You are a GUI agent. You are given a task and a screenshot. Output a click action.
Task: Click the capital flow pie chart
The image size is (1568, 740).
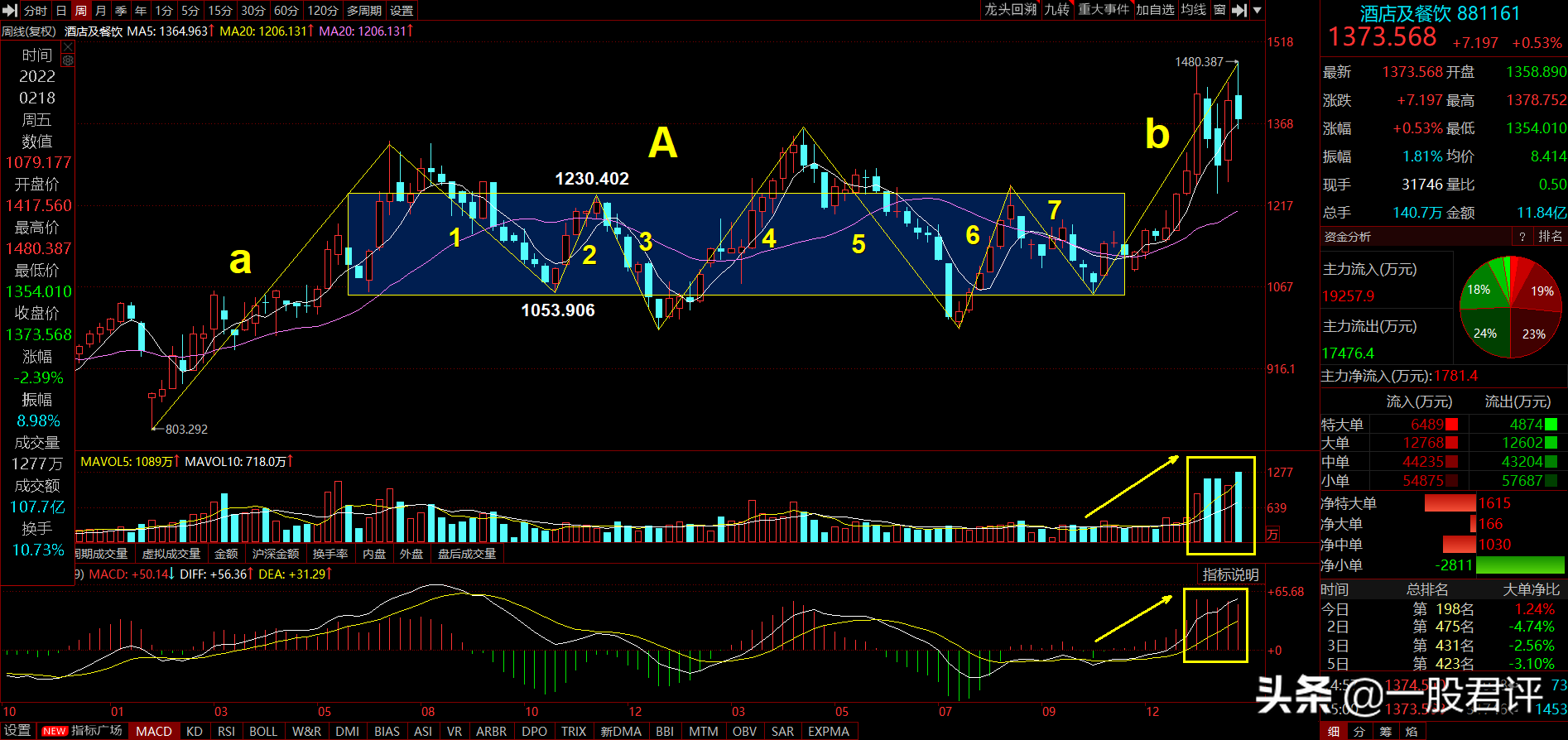(1510, 307)
